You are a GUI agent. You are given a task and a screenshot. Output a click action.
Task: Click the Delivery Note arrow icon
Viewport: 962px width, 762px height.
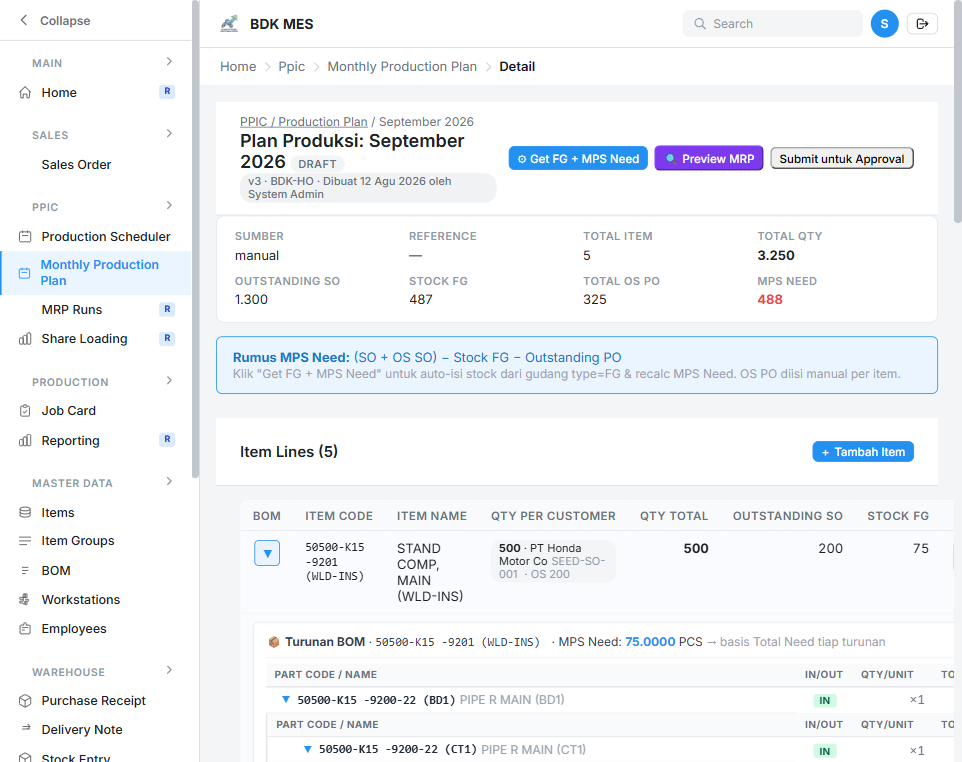26,728
